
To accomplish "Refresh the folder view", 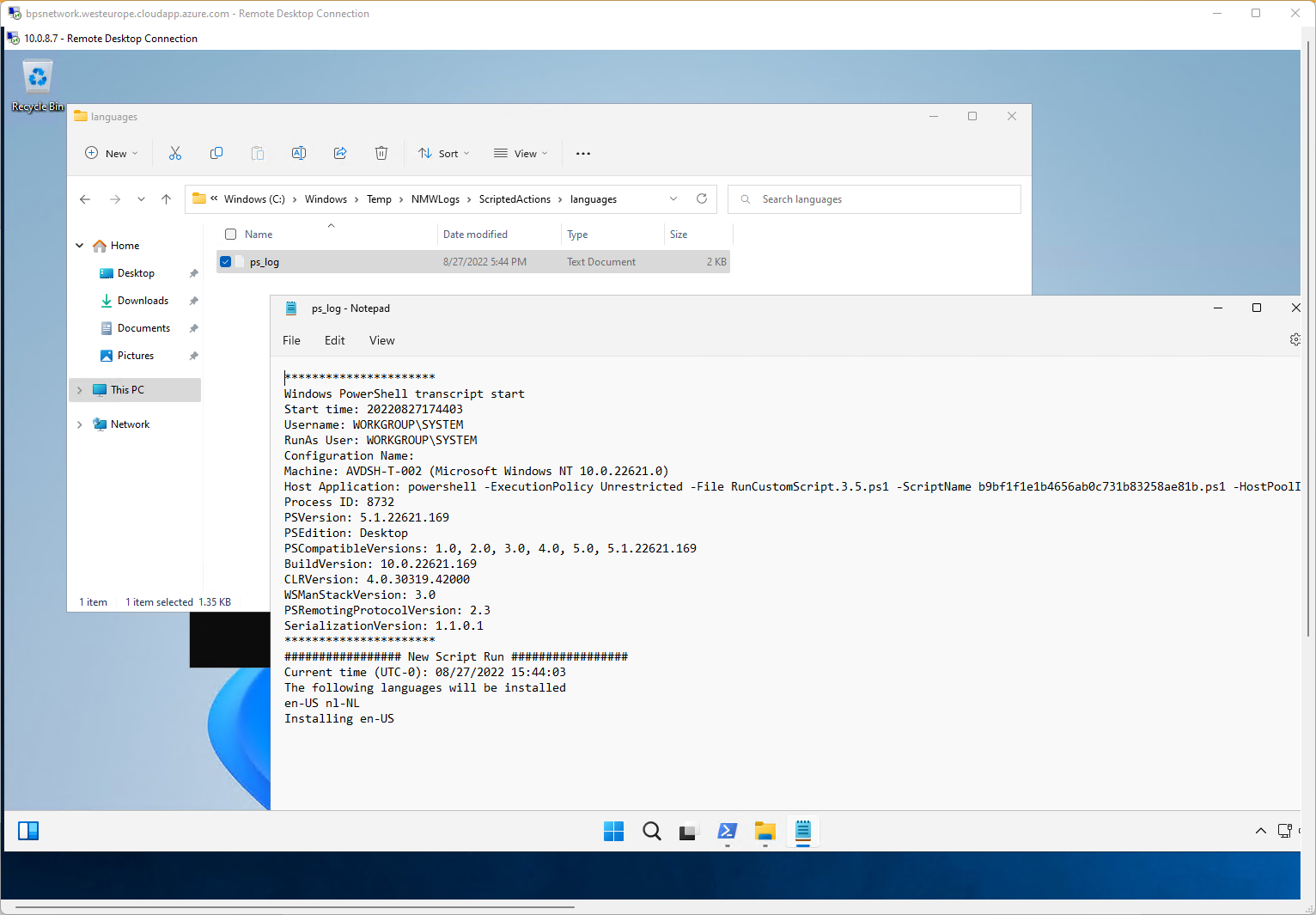I will 702,198.
